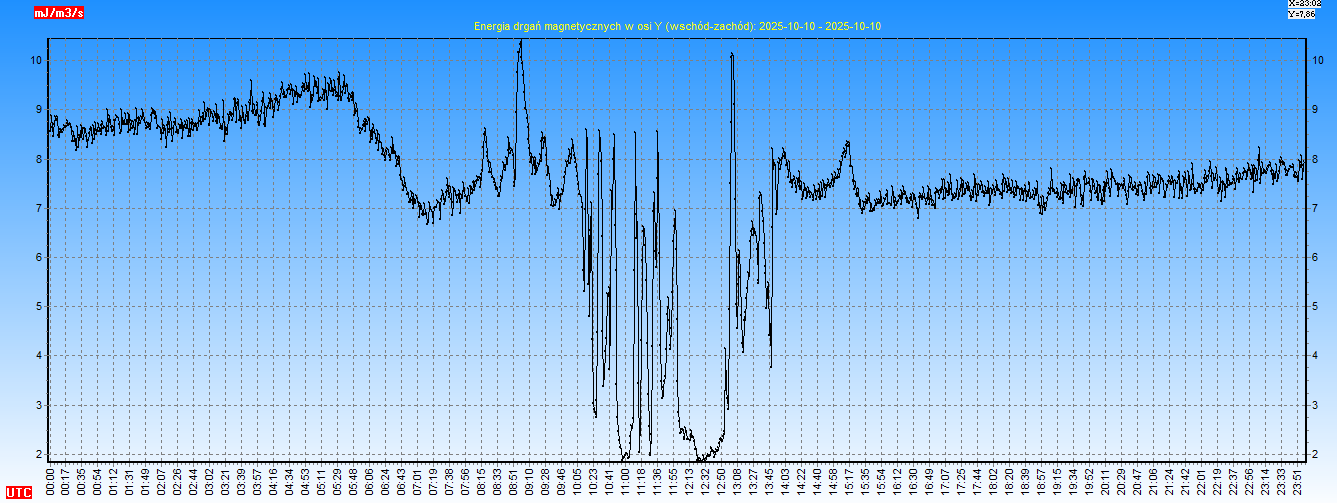
Task: Click the 06:06 time axis label
Action: [x=370, y=480]
